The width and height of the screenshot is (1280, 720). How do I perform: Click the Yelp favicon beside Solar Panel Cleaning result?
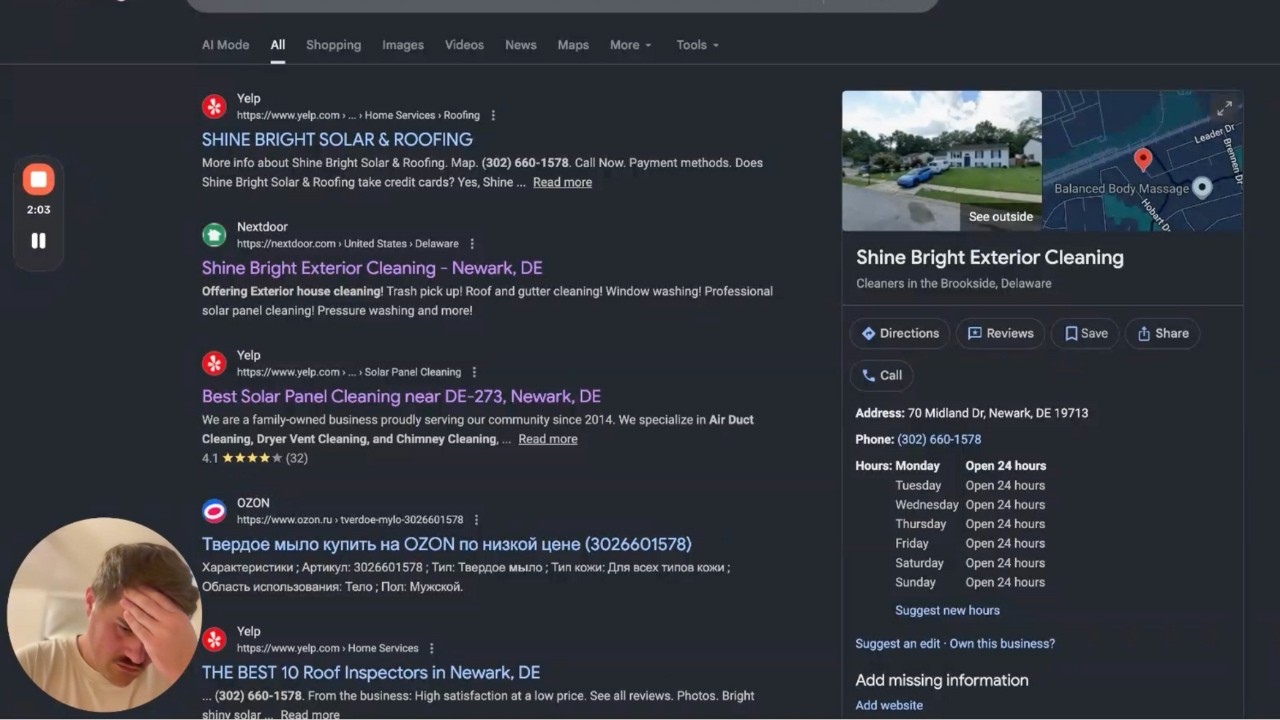click(214, 363)
